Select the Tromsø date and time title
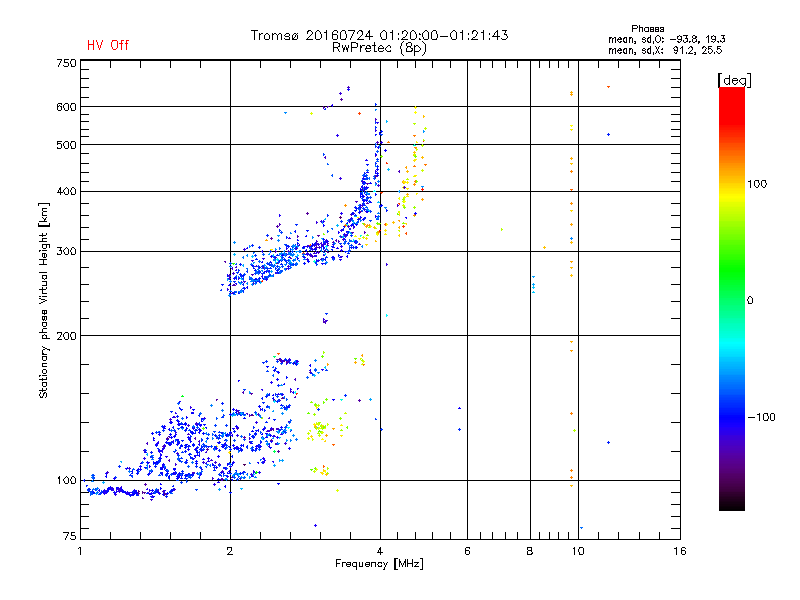 tap(379, 35)
